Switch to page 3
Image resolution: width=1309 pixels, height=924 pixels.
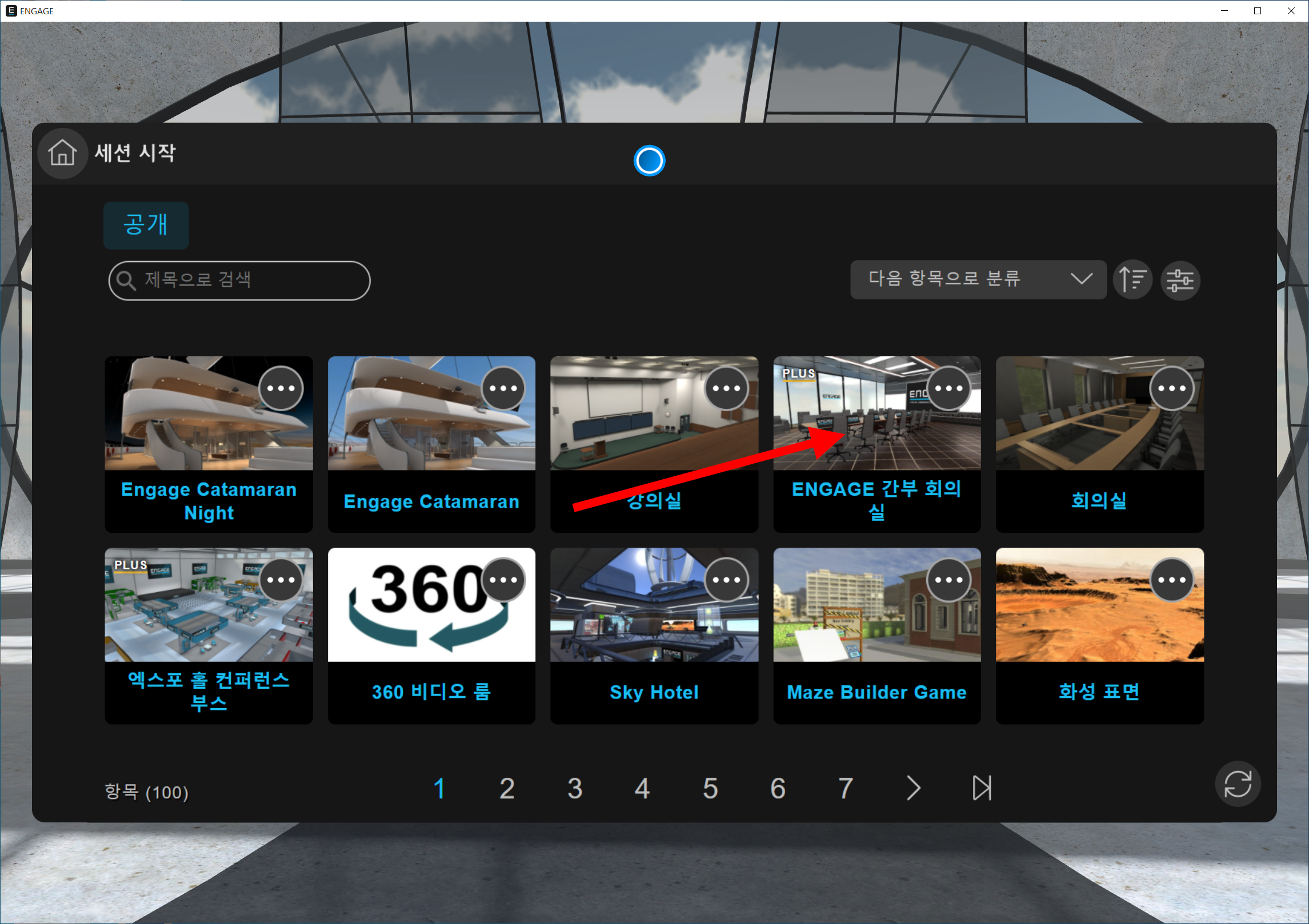pos(574,789)
